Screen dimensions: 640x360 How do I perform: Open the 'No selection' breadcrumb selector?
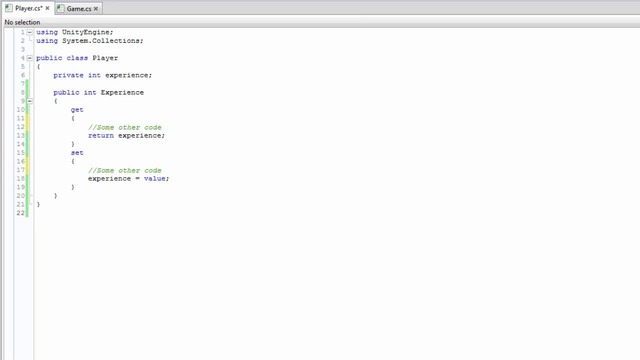tap(22, 22)
